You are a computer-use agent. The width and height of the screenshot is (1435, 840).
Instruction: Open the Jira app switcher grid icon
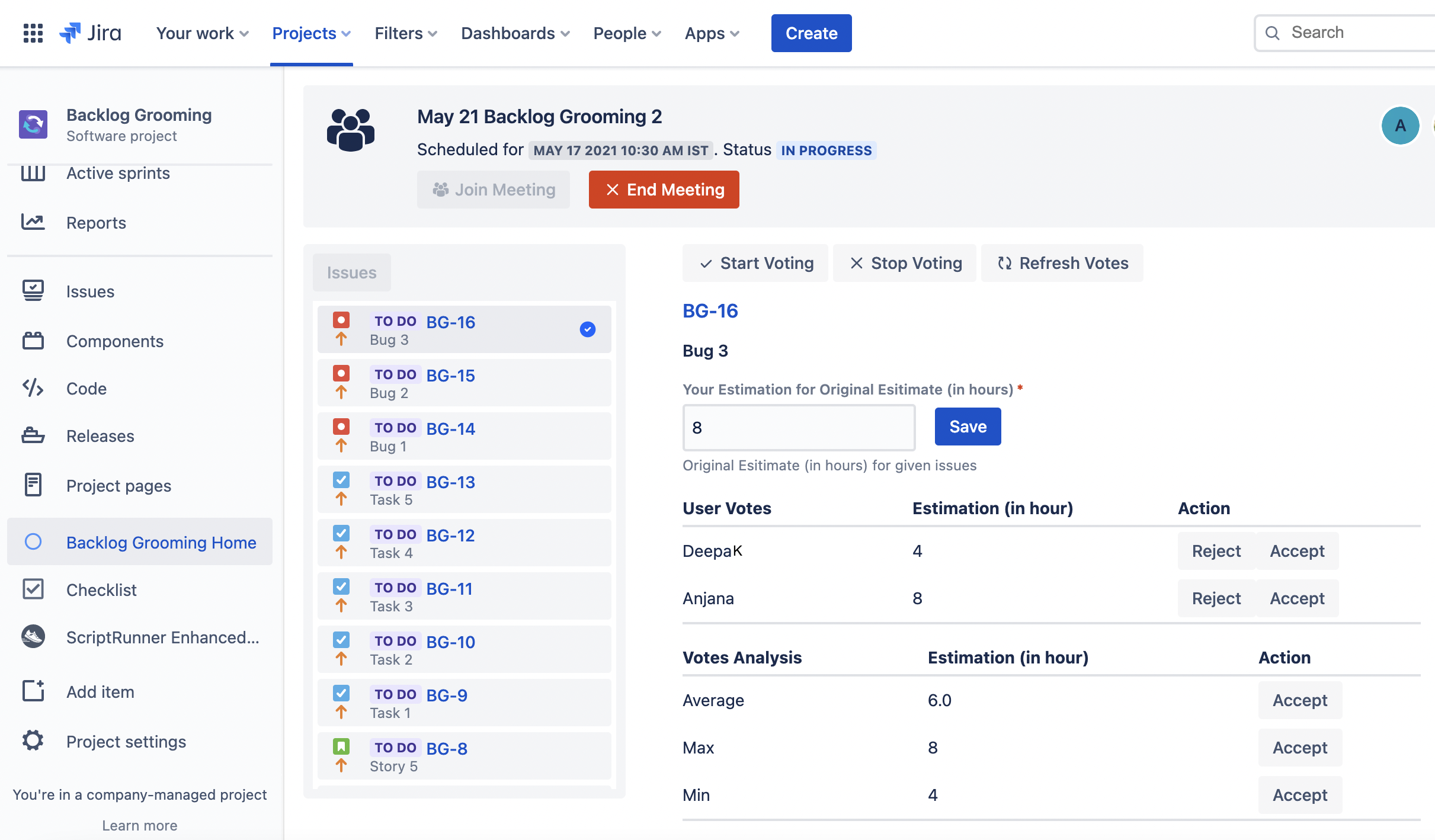33,33
